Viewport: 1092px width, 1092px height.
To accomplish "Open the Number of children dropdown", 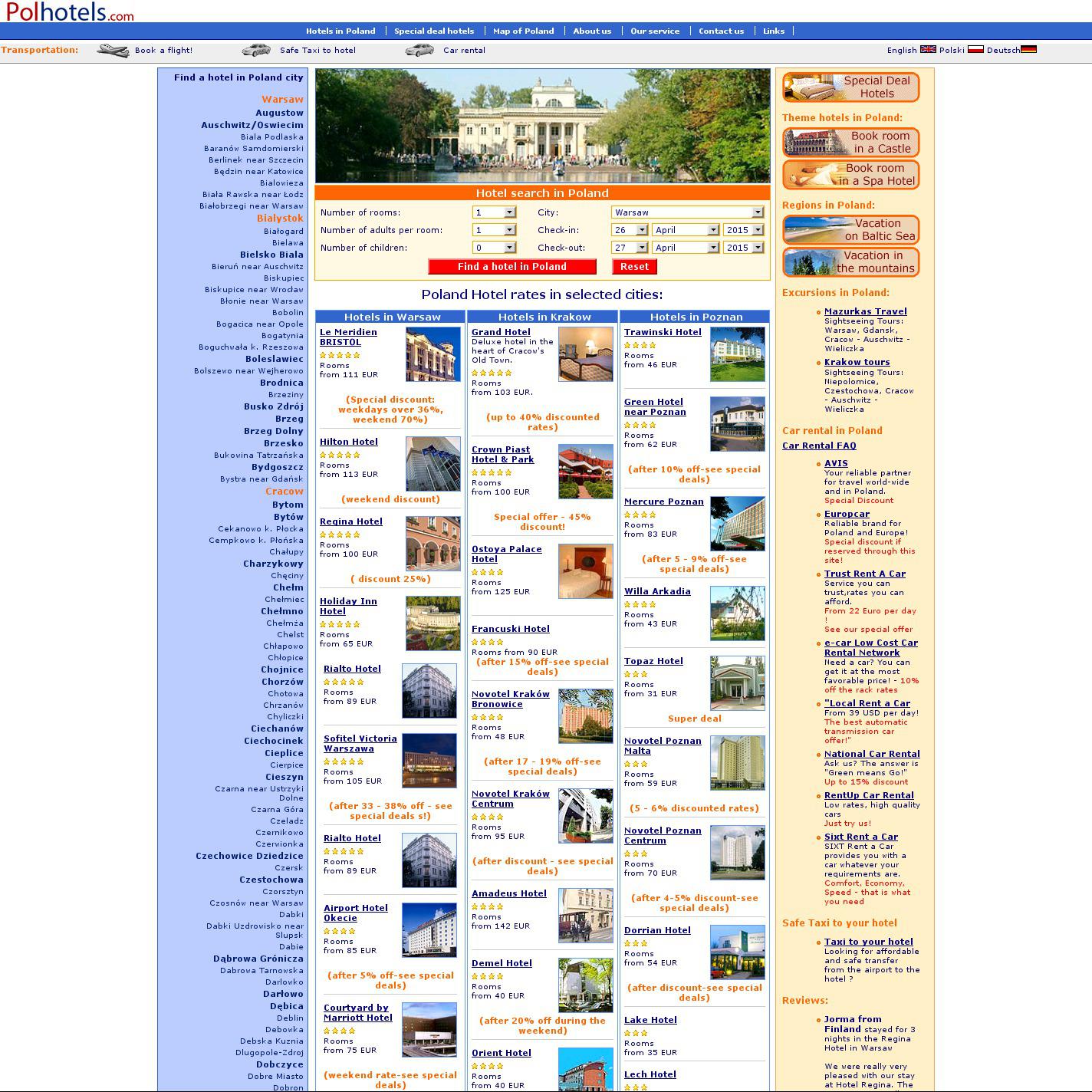I will [494, 248].
